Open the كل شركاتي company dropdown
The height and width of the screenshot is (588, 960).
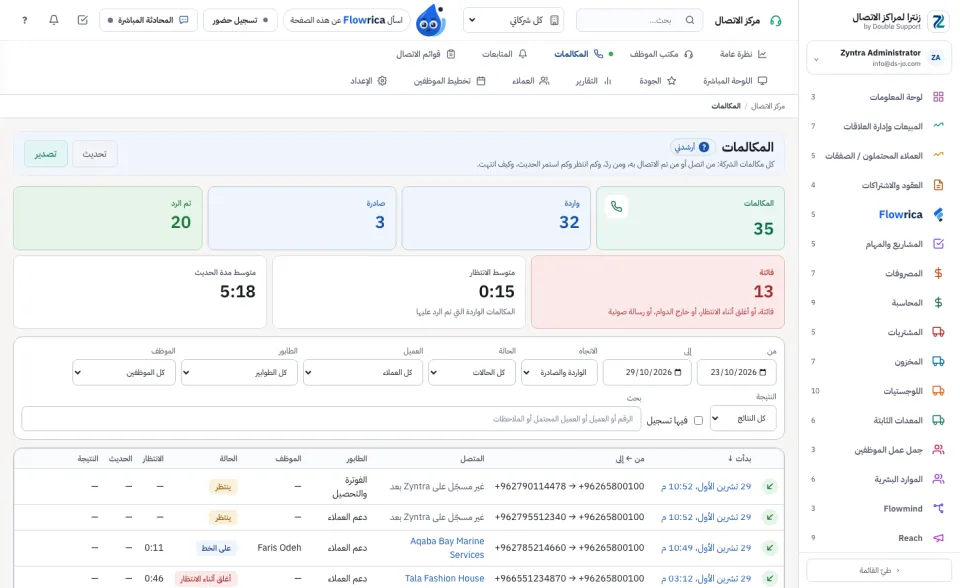pyautogui.click(x=514, y=20)
